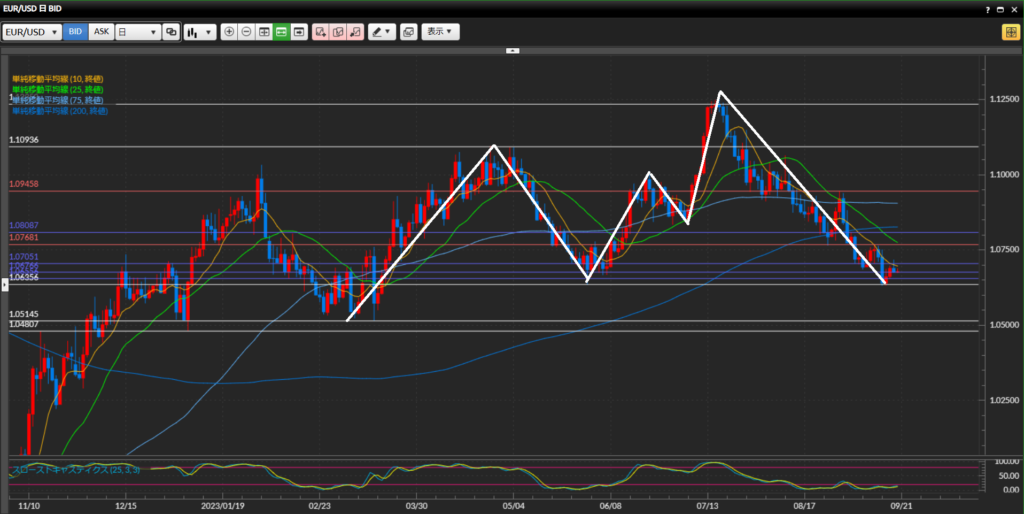Click the linked-windows icon beside timeframe
Image resolution: width=1024 pixels, height=514 pixels.
(x=171, y=32)
